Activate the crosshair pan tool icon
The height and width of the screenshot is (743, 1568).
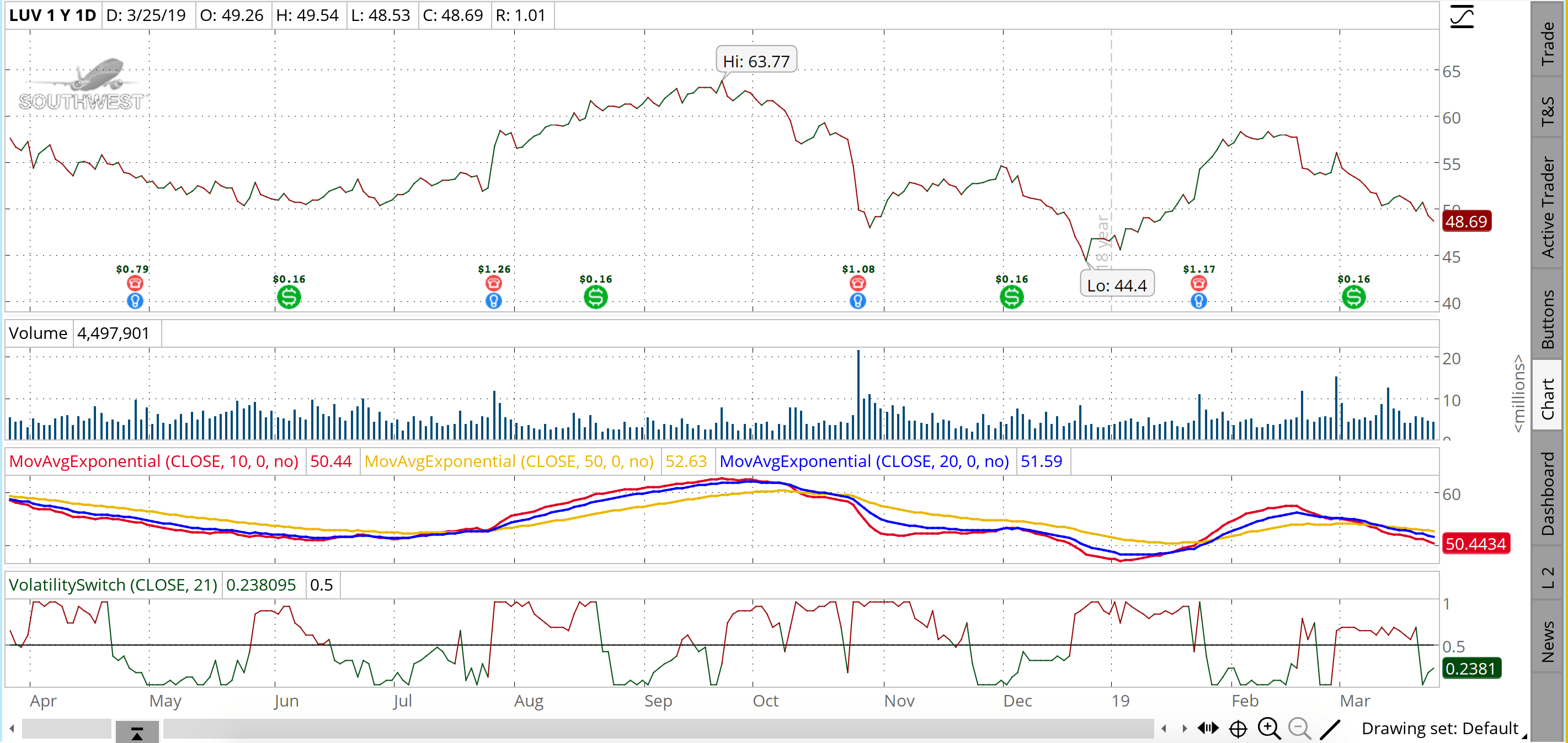pyautogui.click(x=1238, y=729)
